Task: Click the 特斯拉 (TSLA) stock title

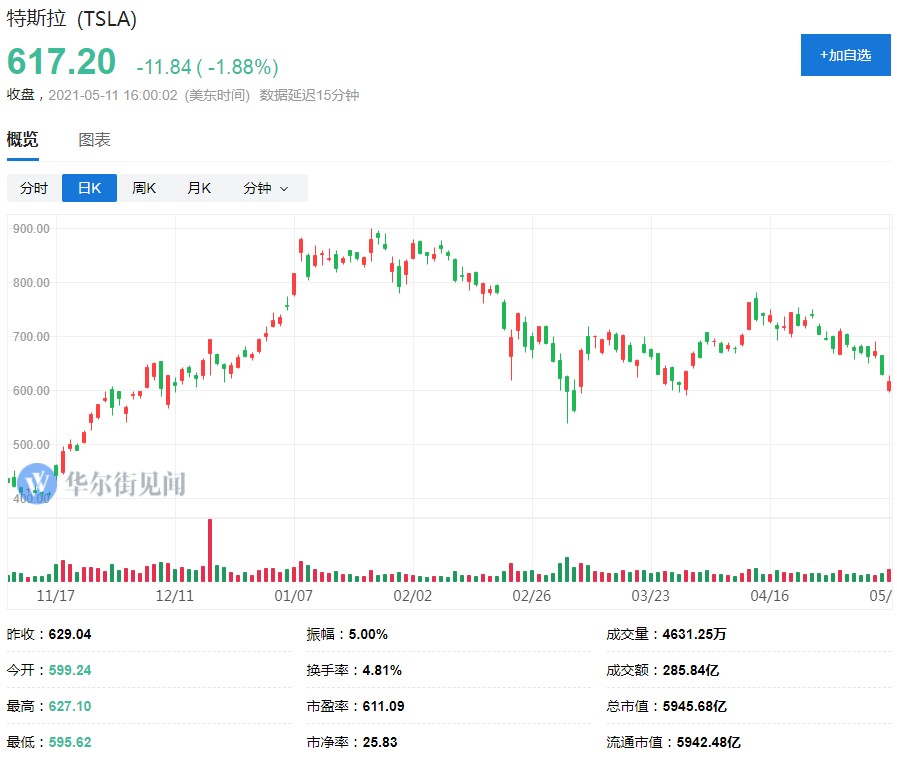Action: (72, 19)
